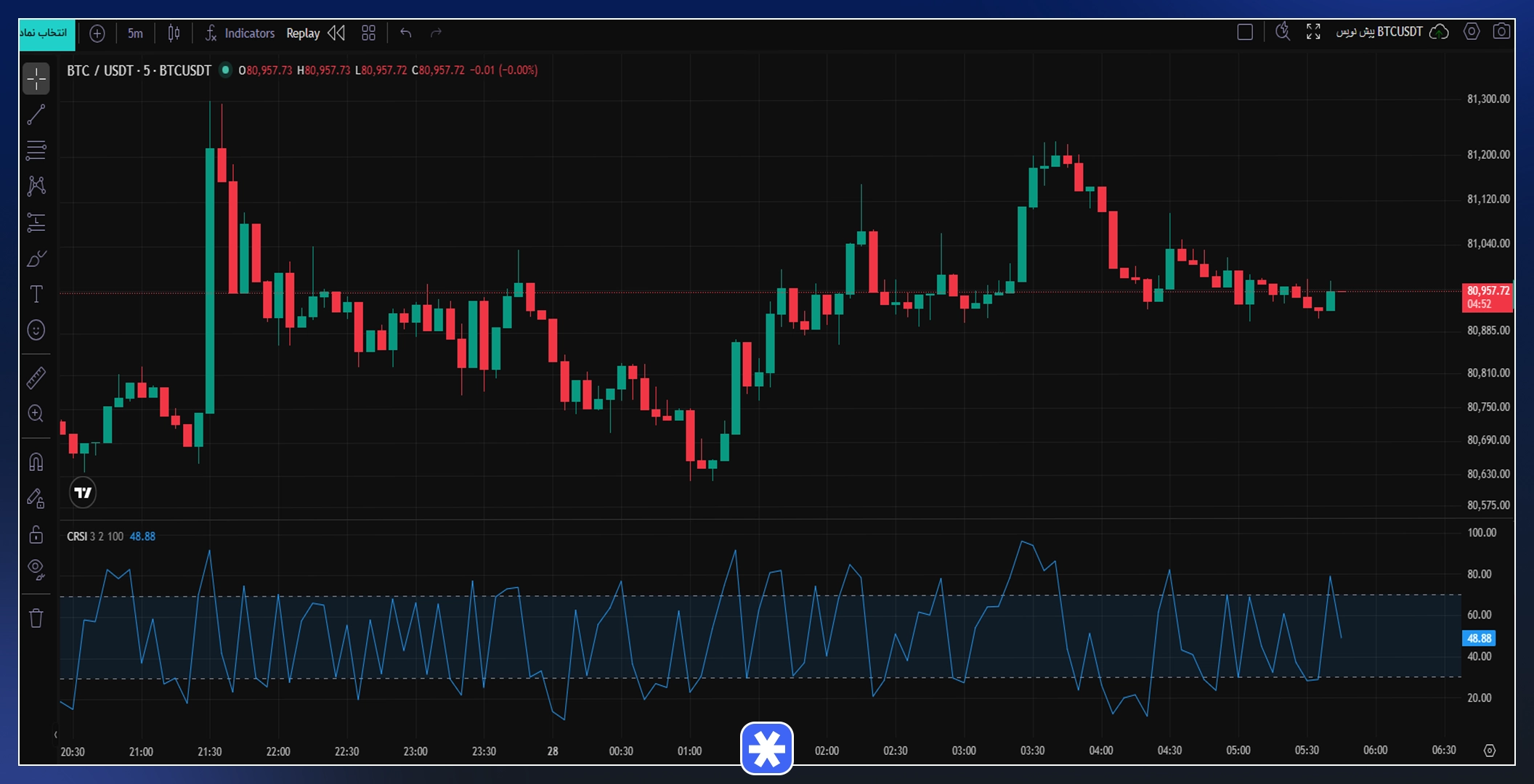1534x784 pixels.
Task: Enter fullscreen chart mode
Action: [1313, 32]
